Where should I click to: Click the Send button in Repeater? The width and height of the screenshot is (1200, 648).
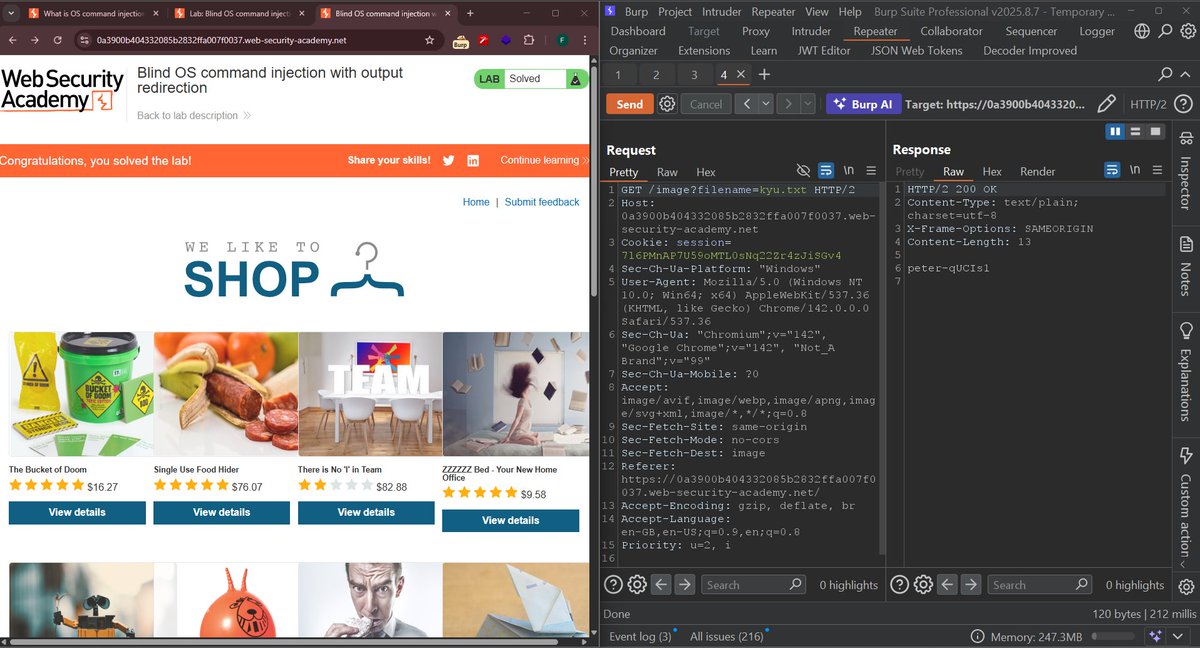(629, 104)
